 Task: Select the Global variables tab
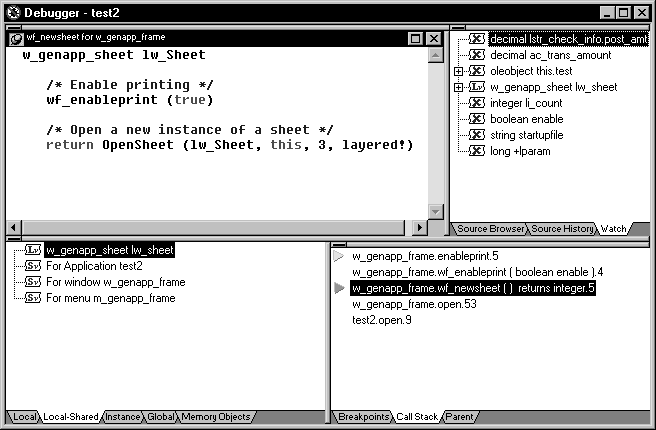click(161, 417)
